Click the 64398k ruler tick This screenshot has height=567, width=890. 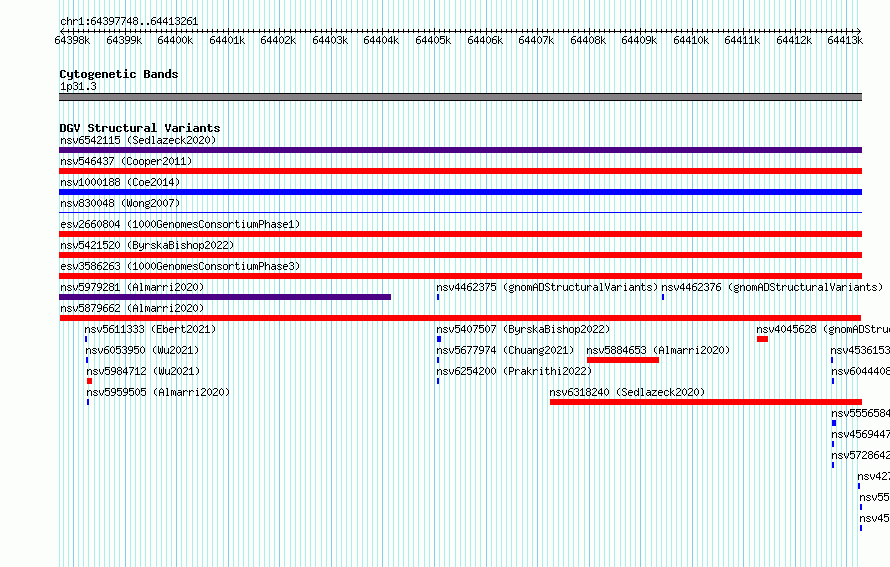click(x=72, y=40)
